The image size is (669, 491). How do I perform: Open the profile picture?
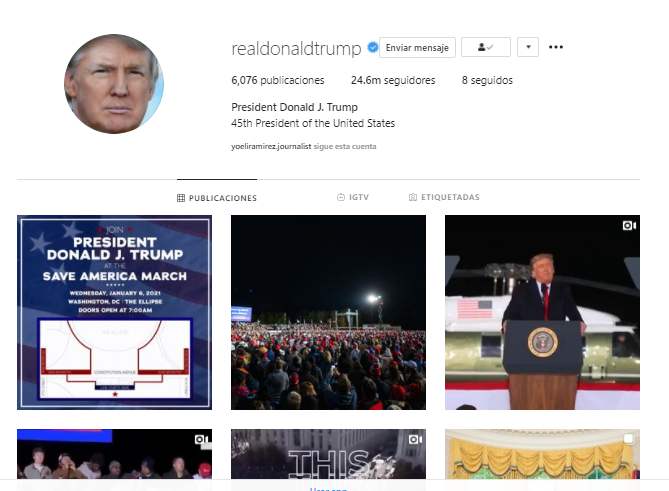tap(114, 84)
